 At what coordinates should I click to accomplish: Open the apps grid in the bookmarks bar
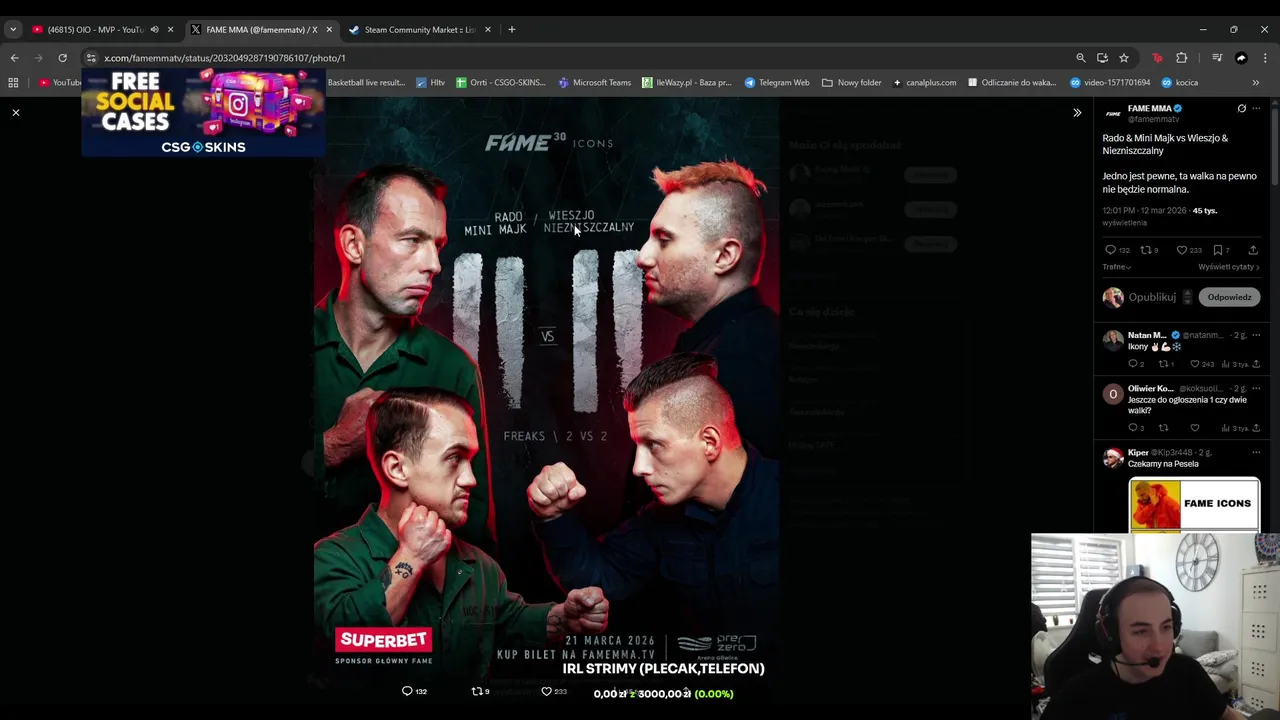[13, 83]
